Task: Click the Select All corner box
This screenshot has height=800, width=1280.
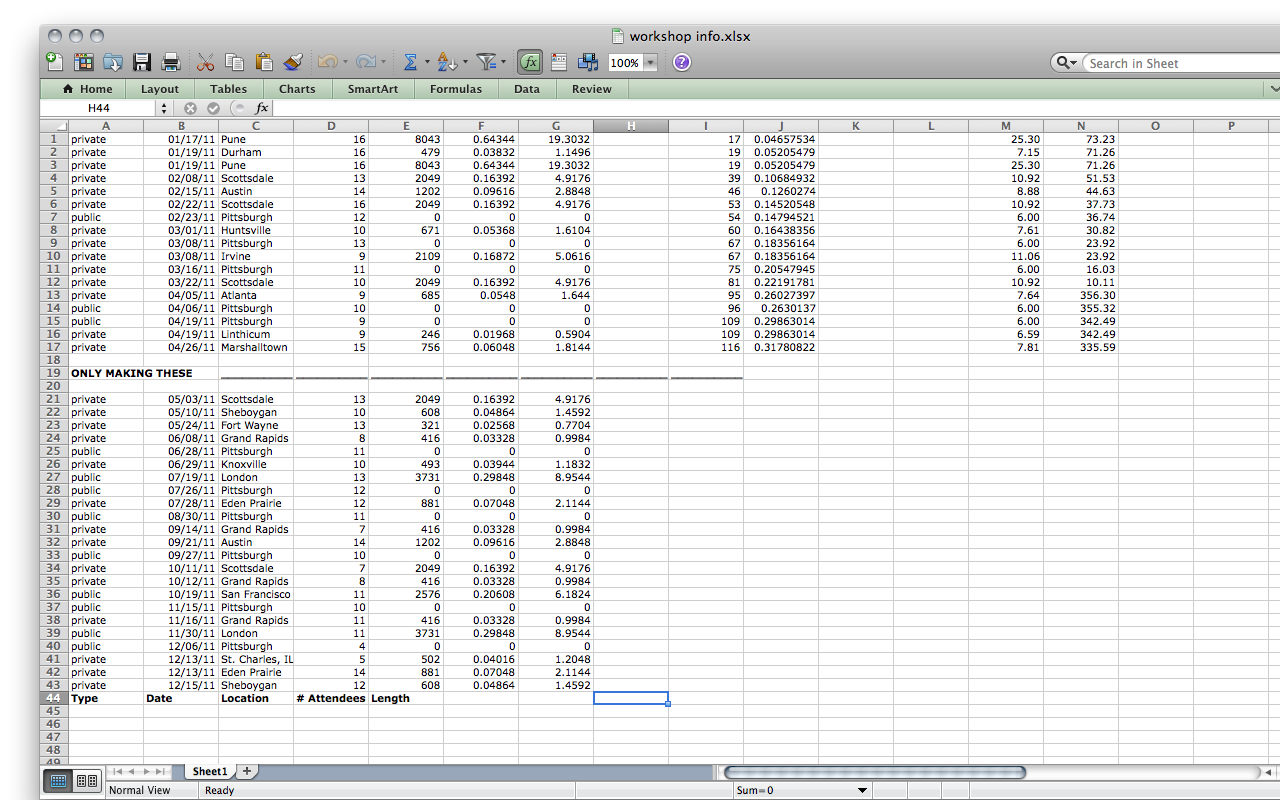Action: point(54,126)
